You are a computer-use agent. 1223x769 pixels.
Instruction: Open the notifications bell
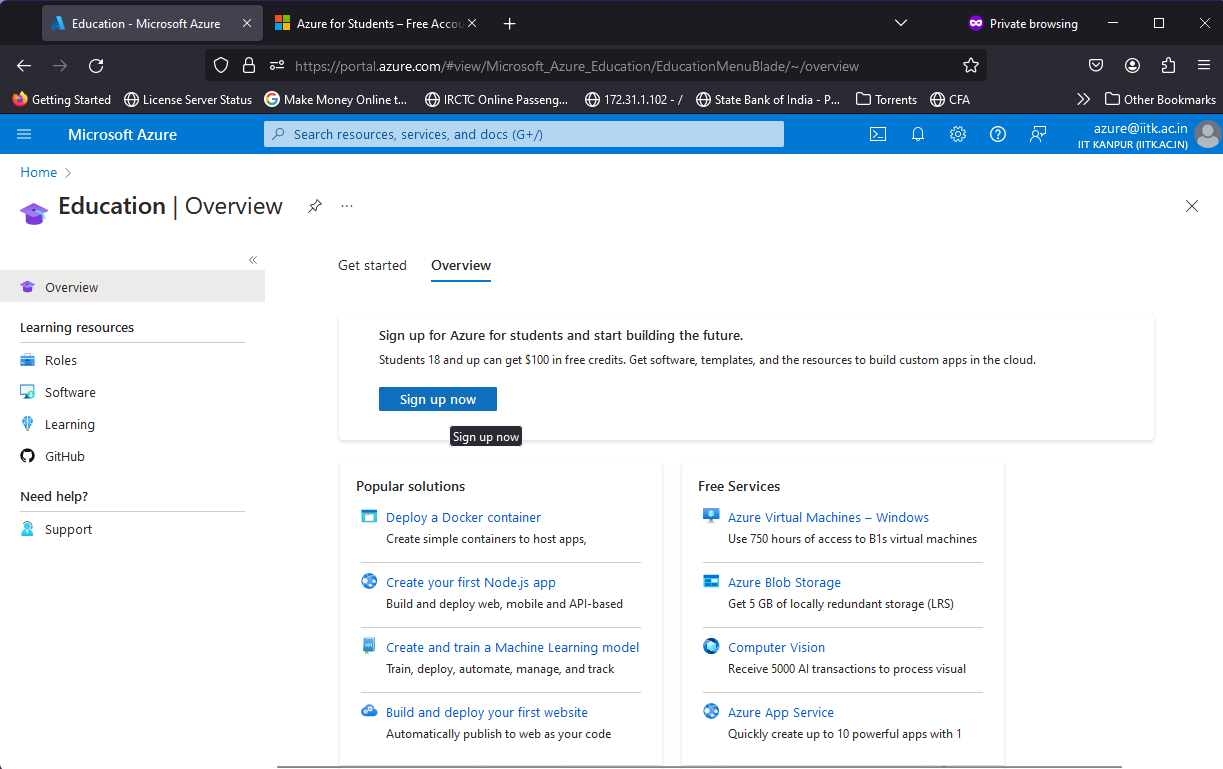917,134
